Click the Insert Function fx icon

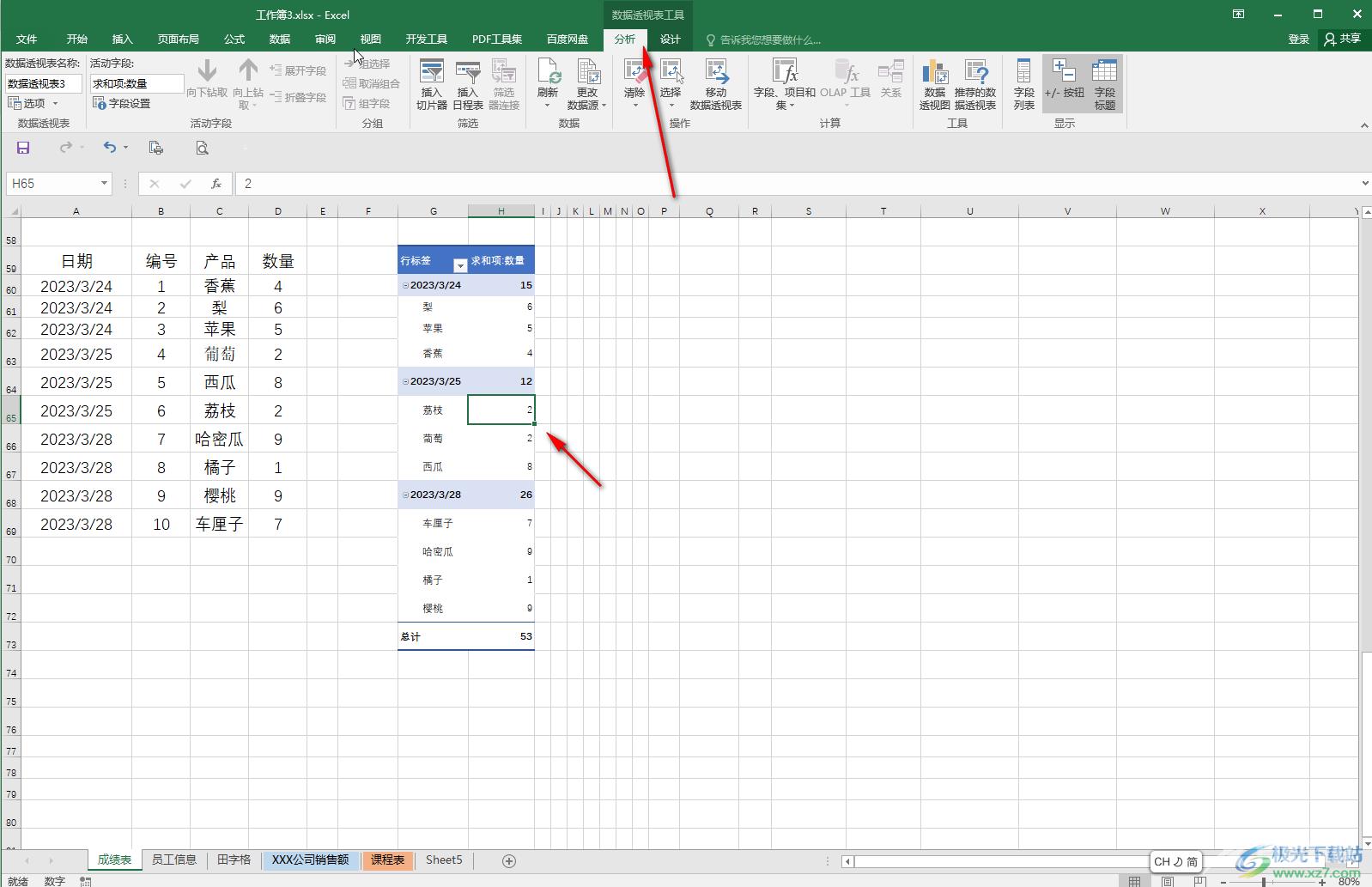216,184
